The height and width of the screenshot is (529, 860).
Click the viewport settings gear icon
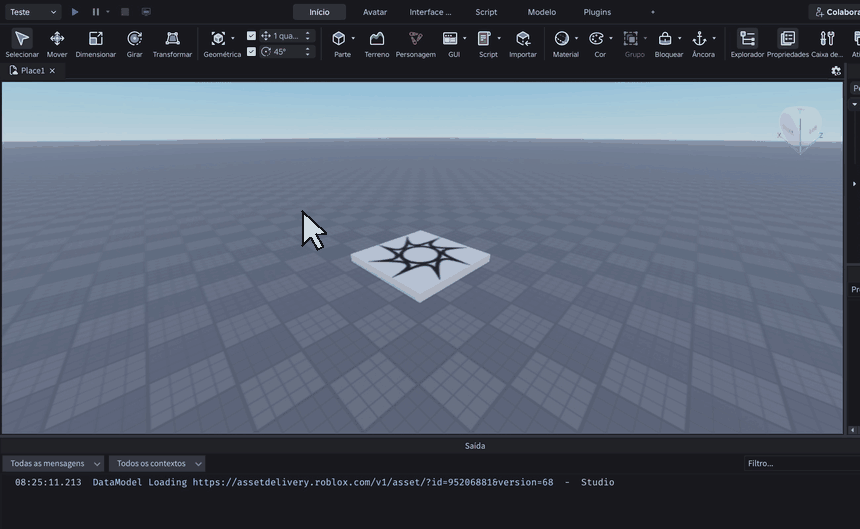(836, 71)
